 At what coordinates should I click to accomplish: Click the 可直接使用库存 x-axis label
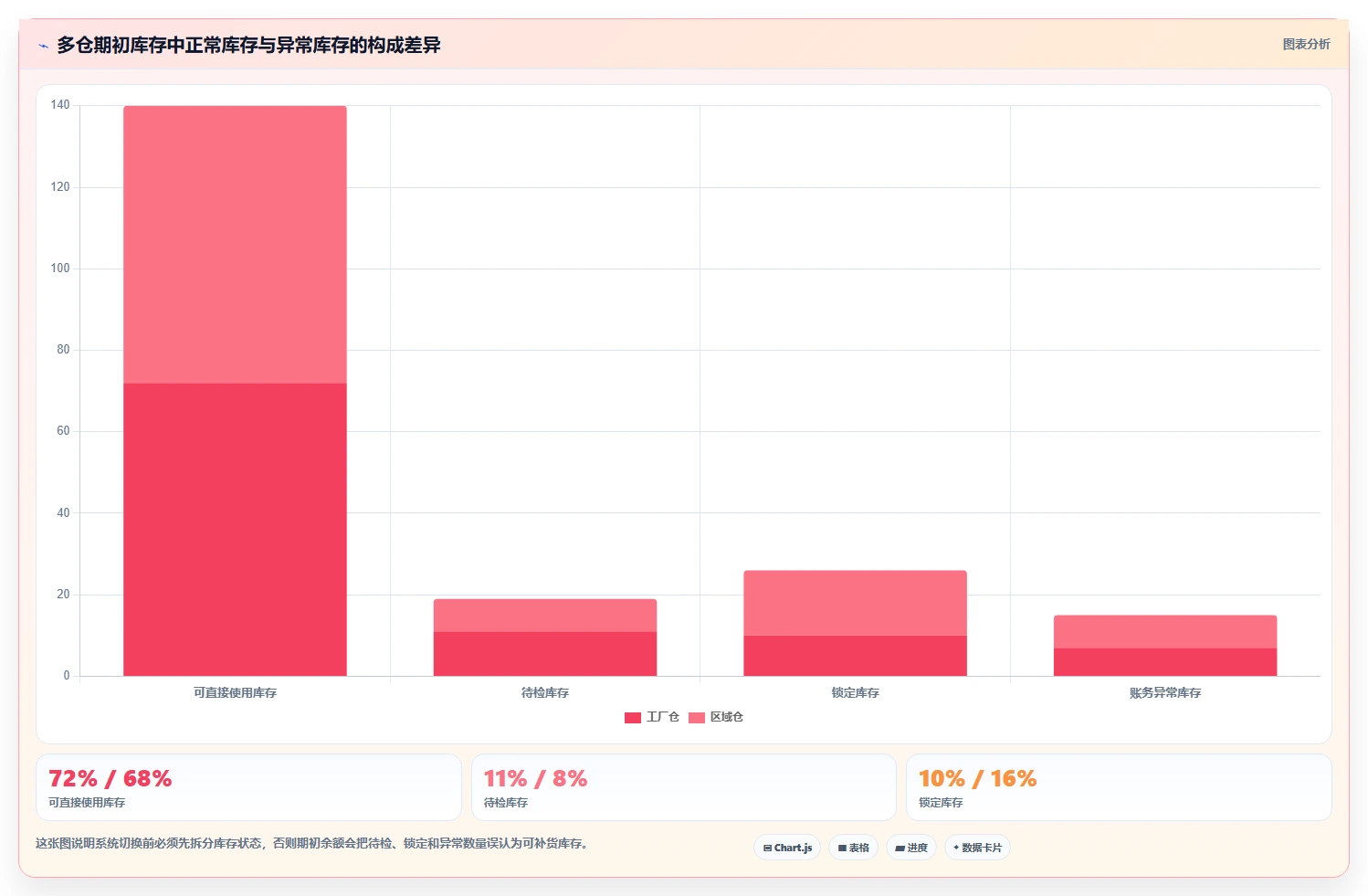235,693
